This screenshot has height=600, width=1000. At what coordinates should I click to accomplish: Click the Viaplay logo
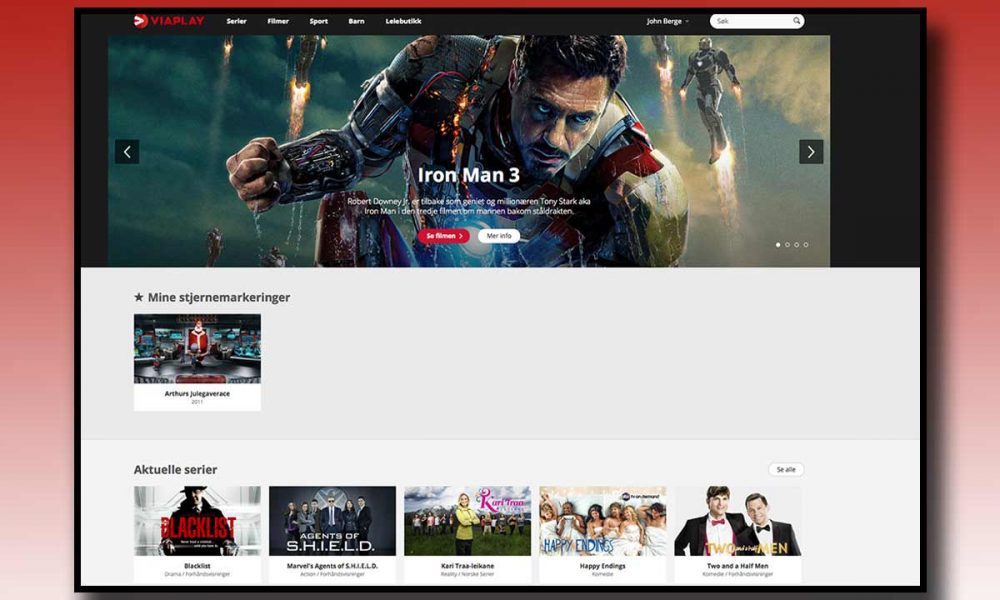tap(169, 21)
